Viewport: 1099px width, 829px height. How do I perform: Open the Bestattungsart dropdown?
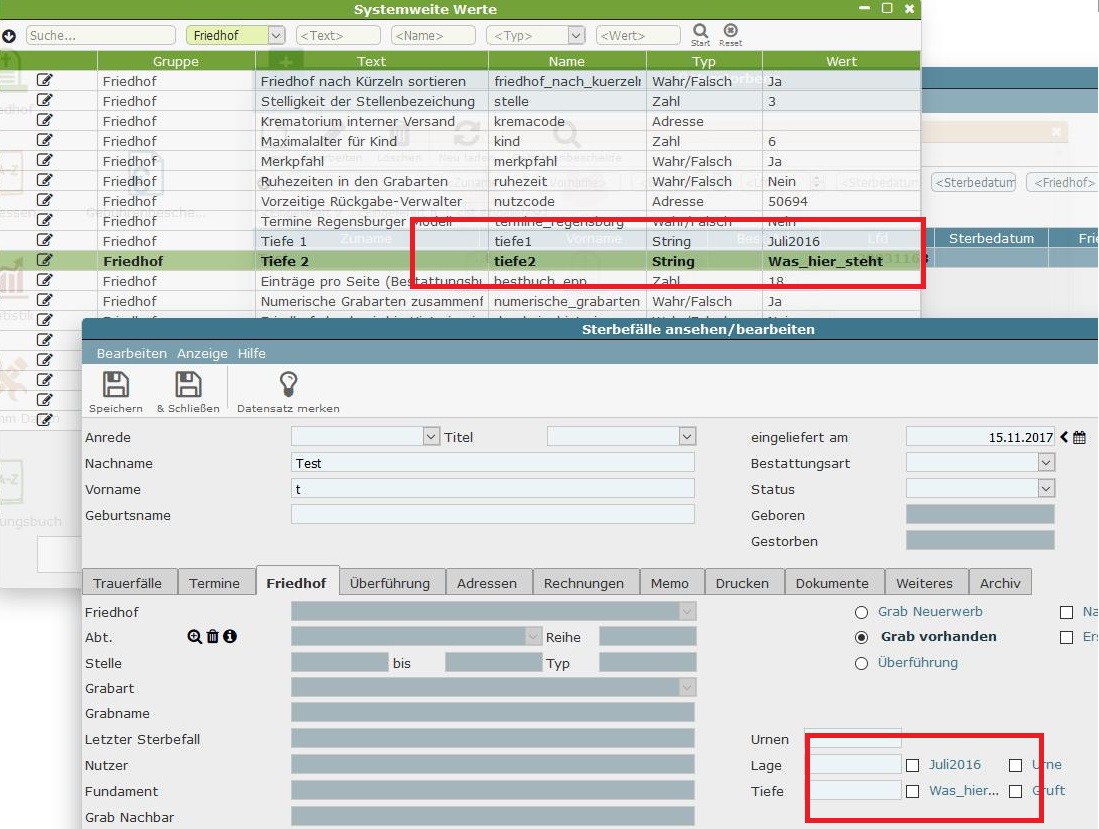click(1046, 463)
